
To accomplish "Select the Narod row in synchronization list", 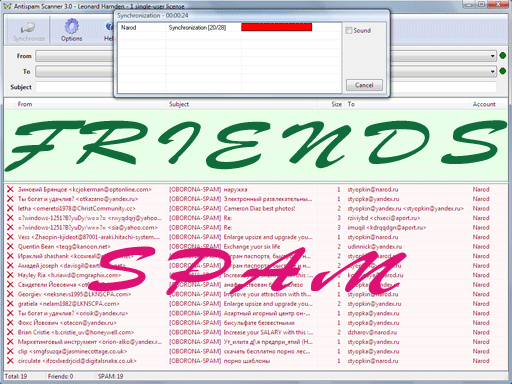I will [x=230, y=28].
